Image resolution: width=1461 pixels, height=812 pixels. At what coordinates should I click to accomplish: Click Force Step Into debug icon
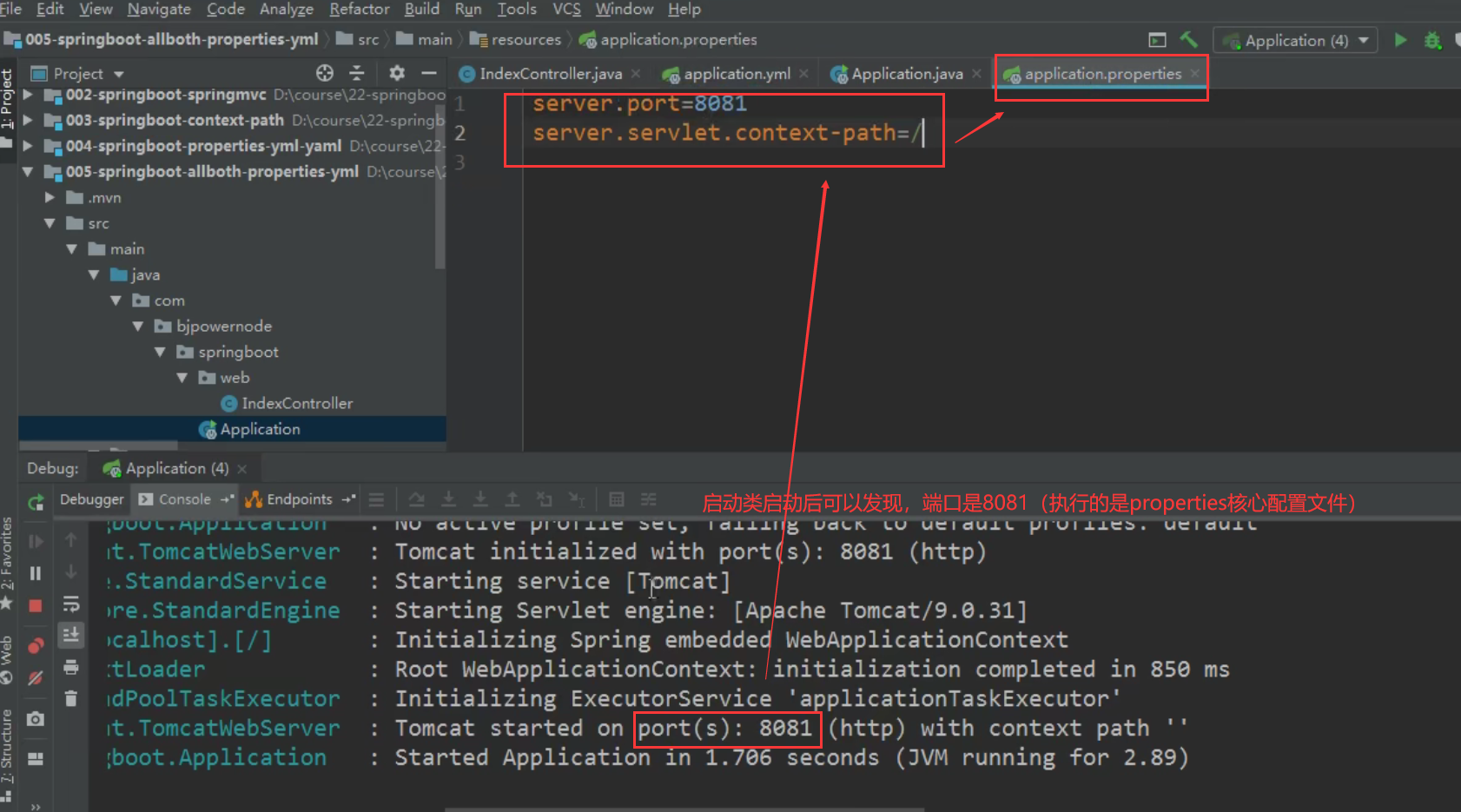tap(480, 499)
